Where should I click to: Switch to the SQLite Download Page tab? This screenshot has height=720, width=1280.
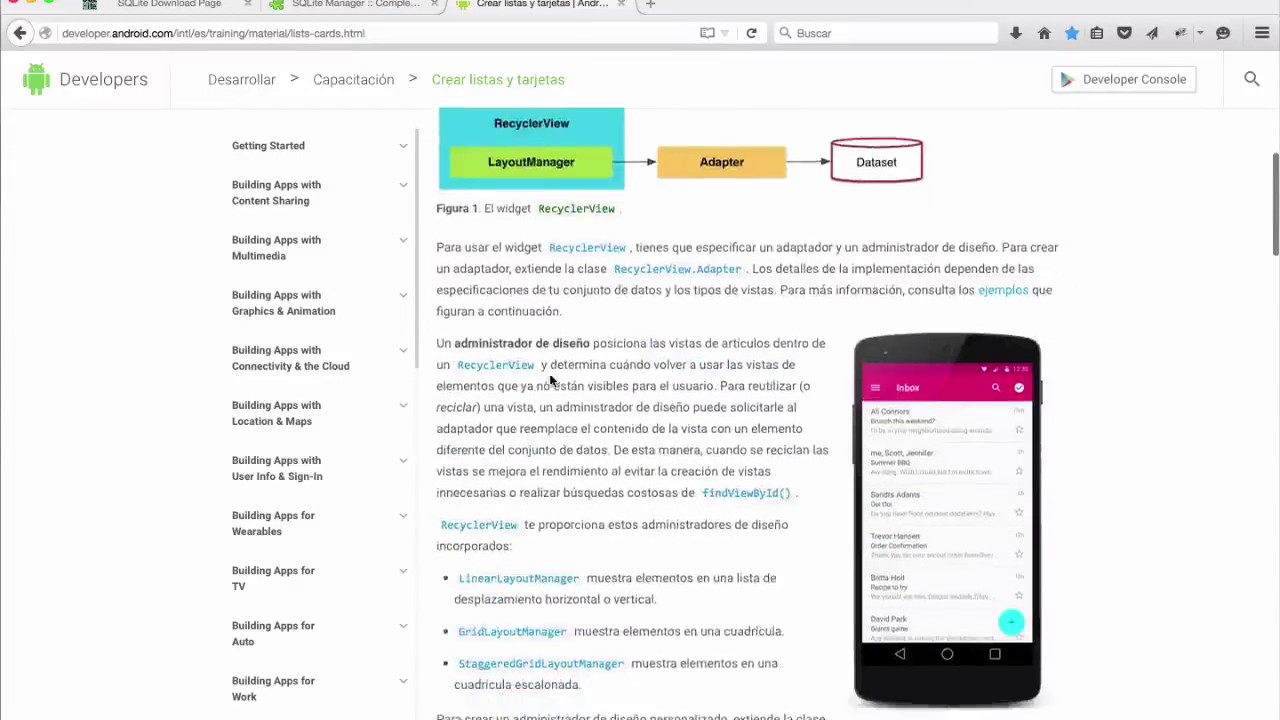[x=168, y=4]
